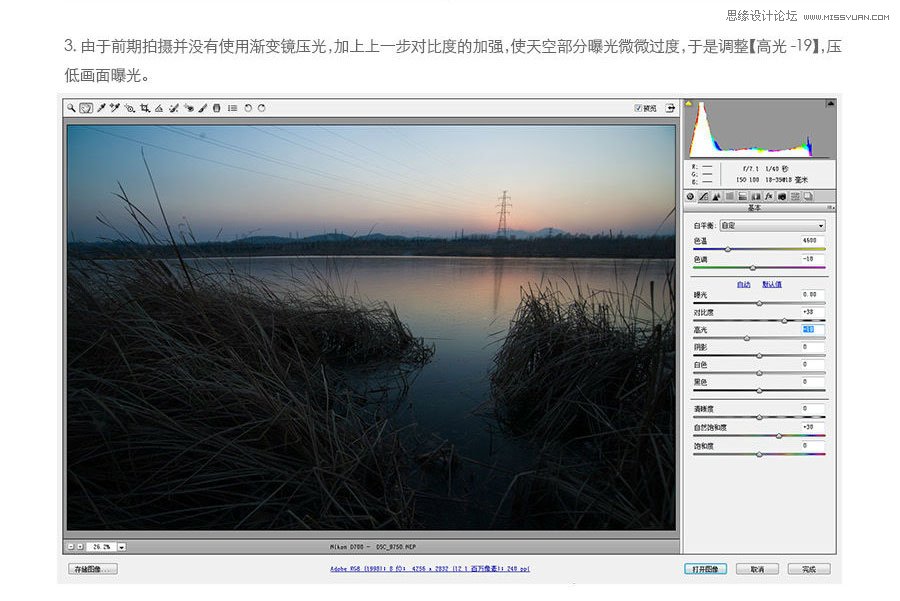Switch to the Lens Corrections tab icon
900x601 pixels.
click(756, 196)
